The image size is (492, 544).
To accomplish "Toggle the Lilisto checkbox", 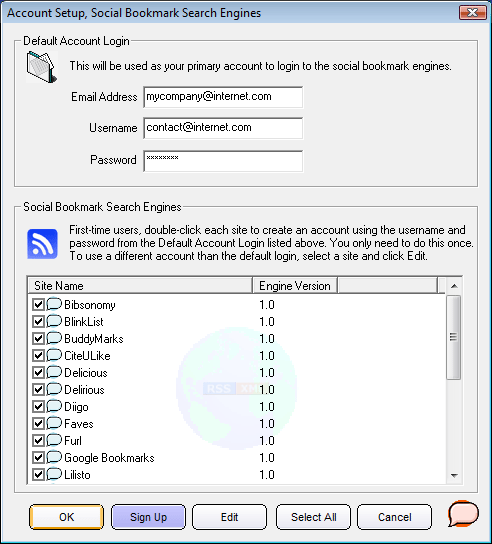I will [38, 474].
